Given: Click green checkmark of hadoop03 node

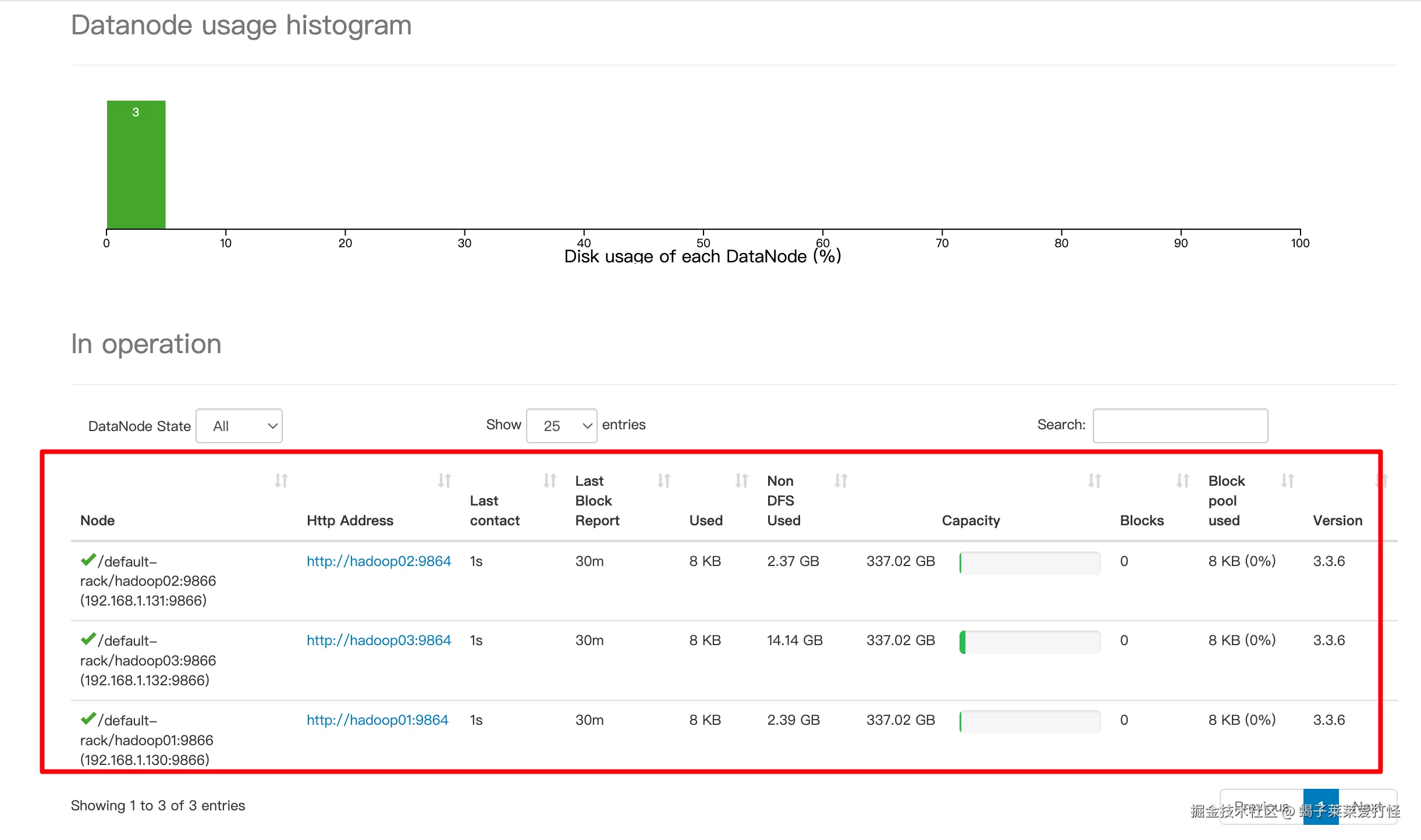Looking at the screenshot, I should coord(88,639).
